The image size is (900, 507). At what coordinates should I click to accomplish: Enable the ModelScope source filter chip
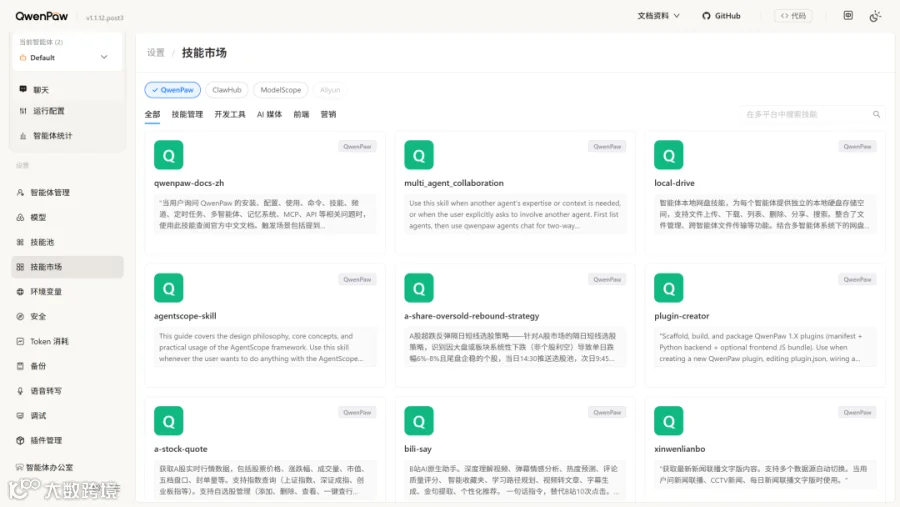281,90
